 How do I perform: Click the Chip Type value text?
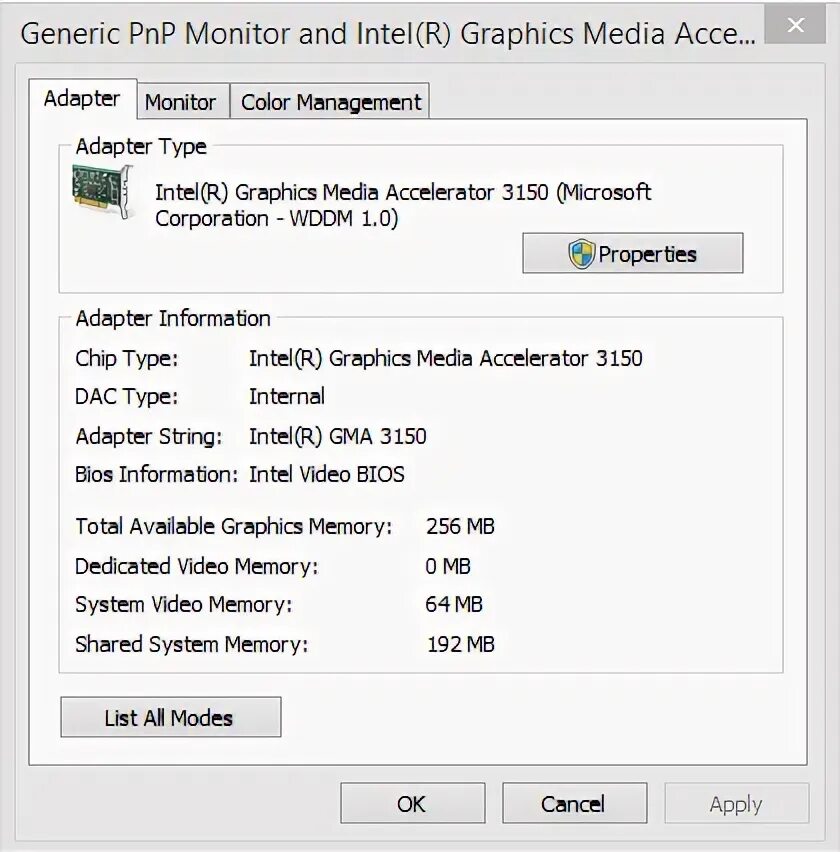(446, 359)
